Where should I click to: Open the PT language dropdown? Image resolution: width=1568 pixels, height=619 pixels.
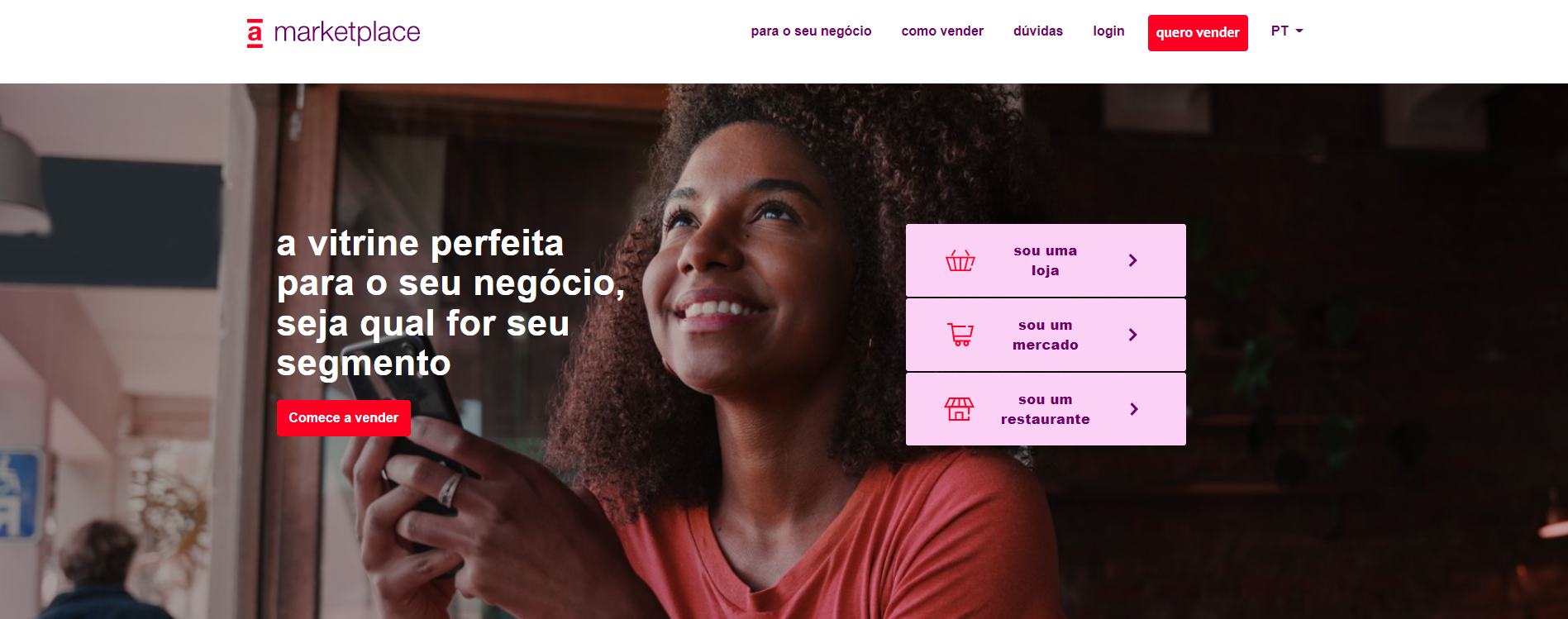point(1287,31)
